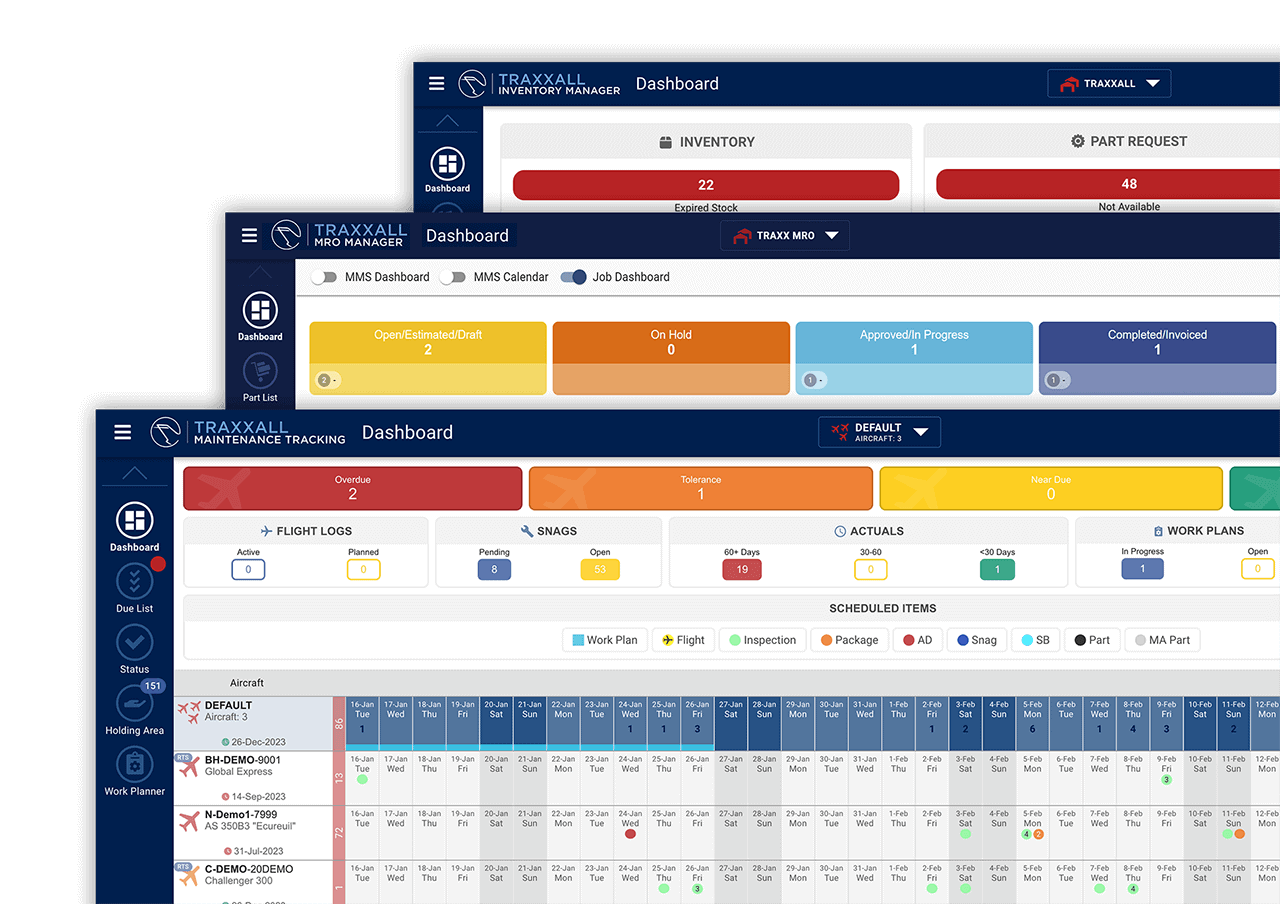
Task: Open TRAXX MRO selector dropdown
Action: [x=785, y=236]
